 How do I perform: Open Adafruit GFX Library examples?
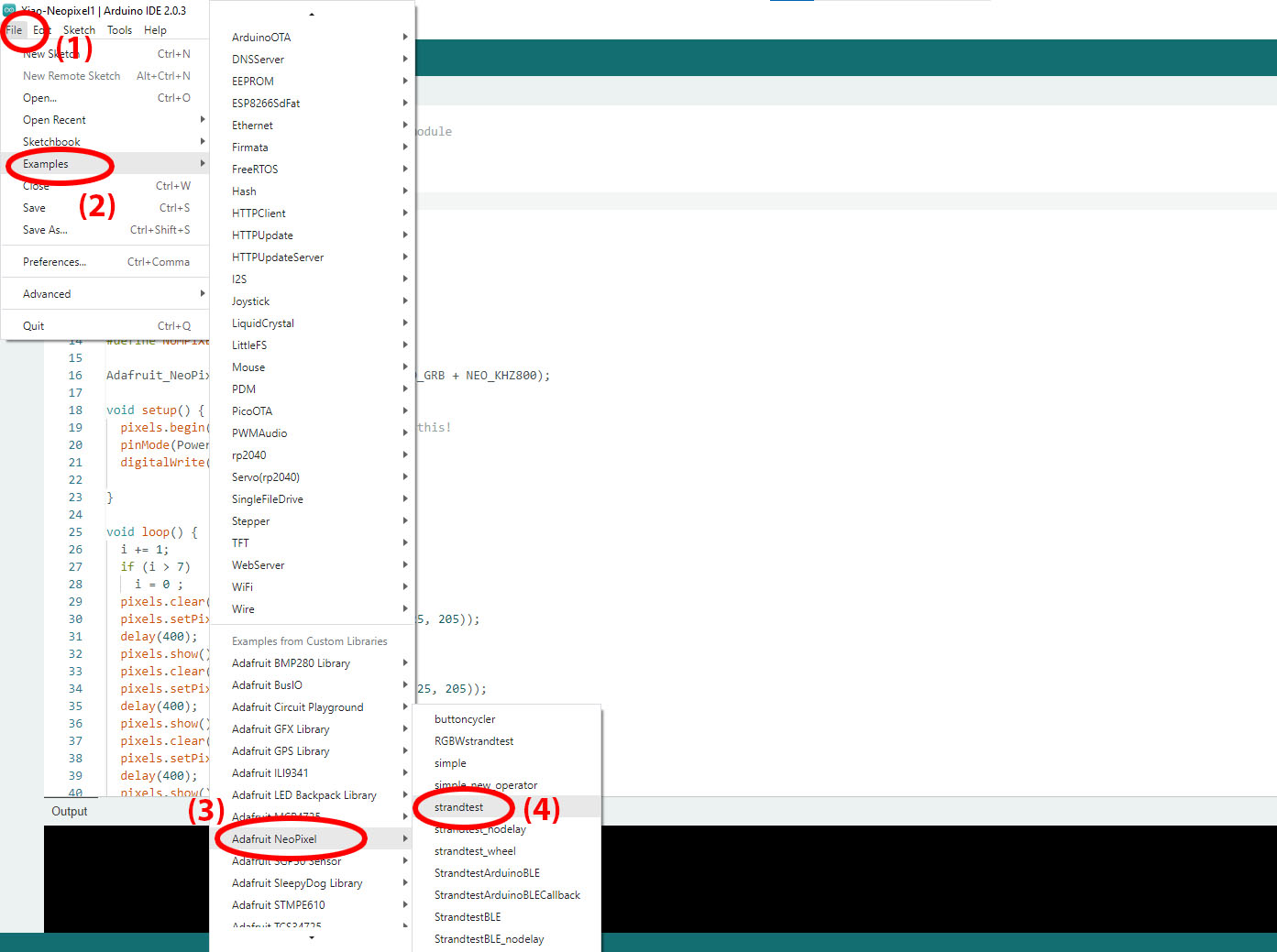tap(312, 729)
